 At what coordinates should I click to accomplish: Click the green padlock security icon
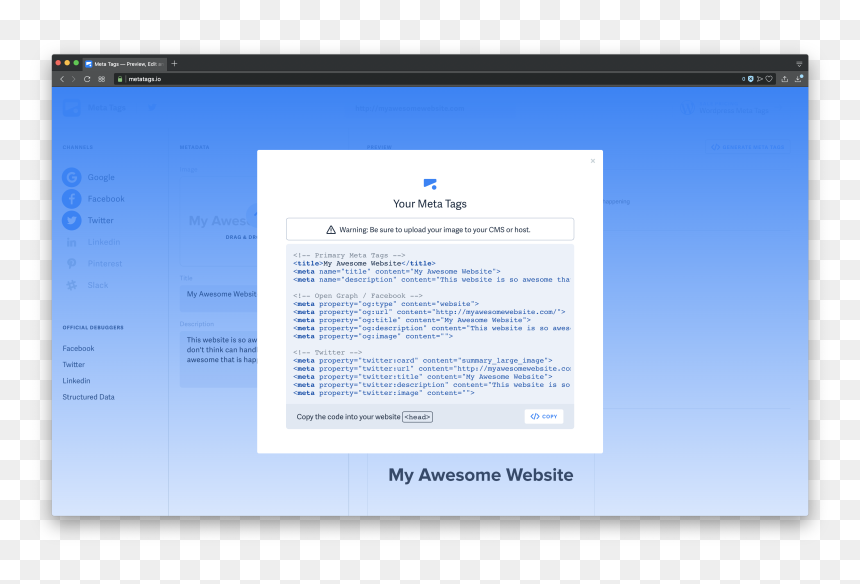120,79
